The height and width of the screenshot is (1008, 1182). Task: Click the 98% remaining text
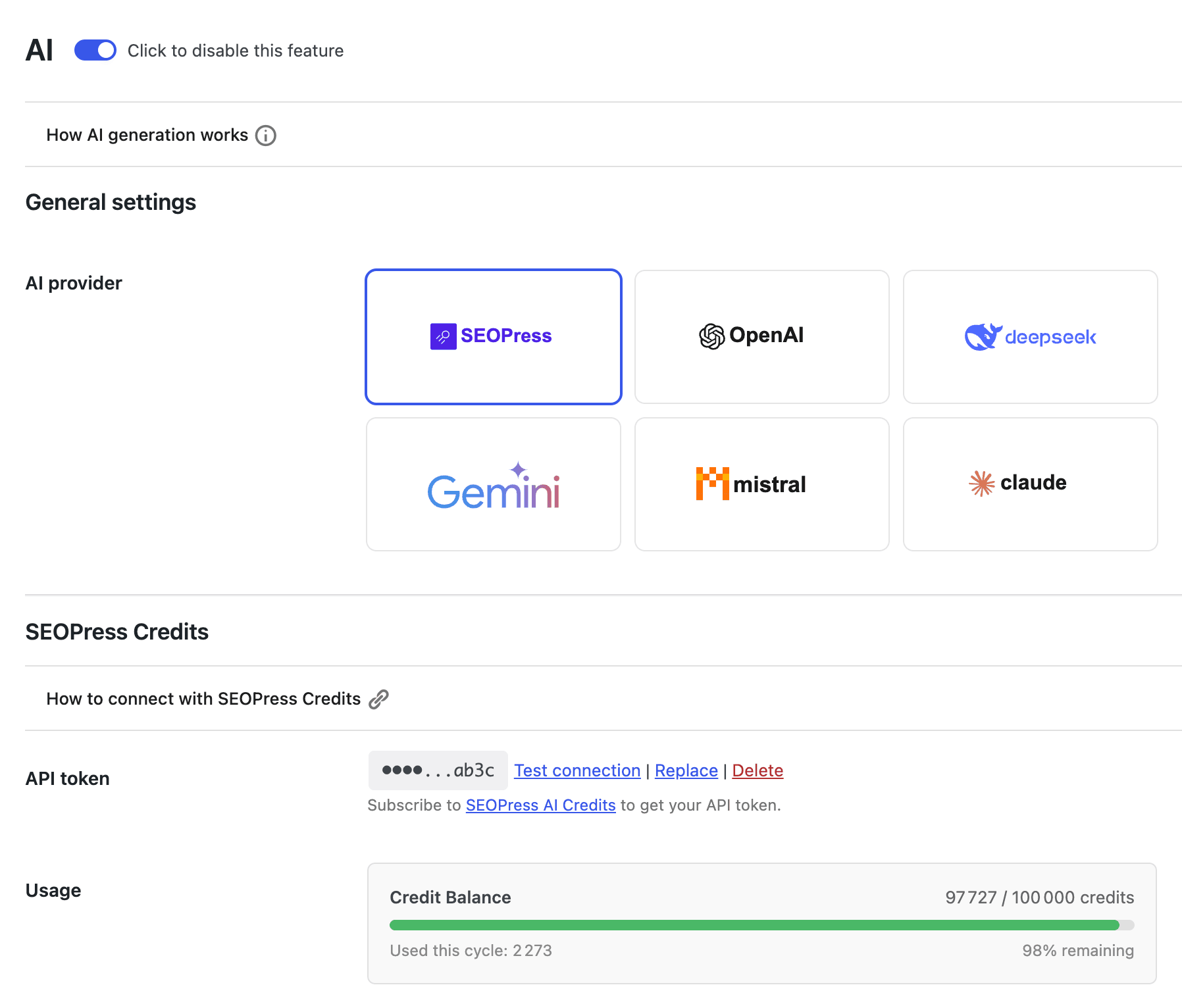coord(1078,951)
